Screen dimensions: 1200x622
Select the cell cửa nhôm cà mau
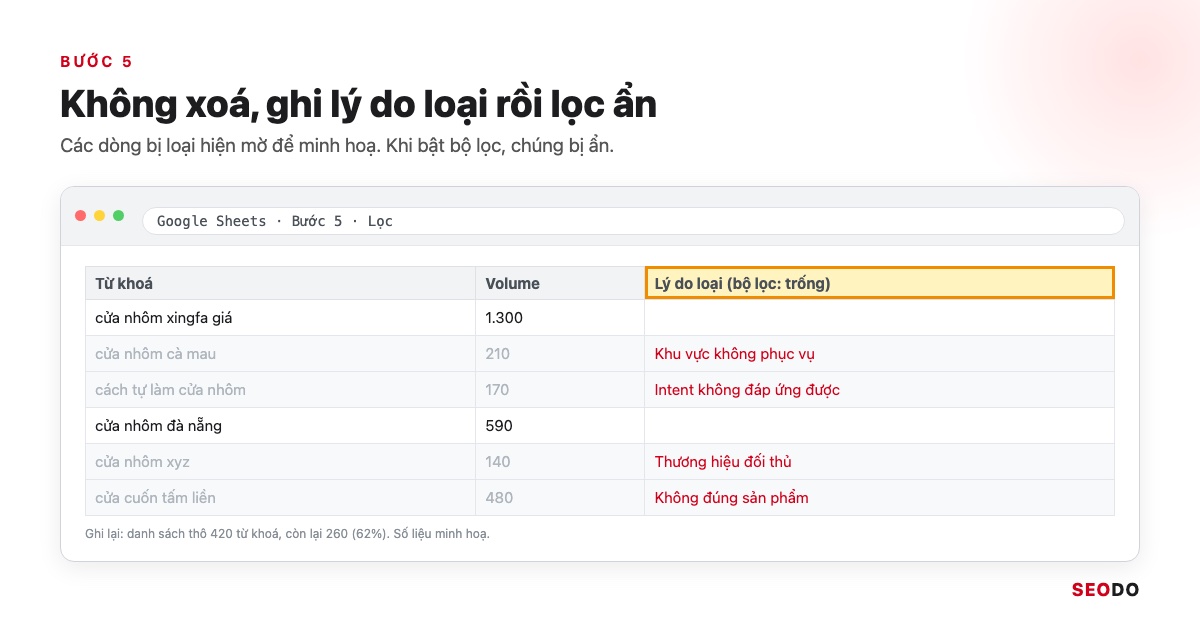(x=280, y=354)
